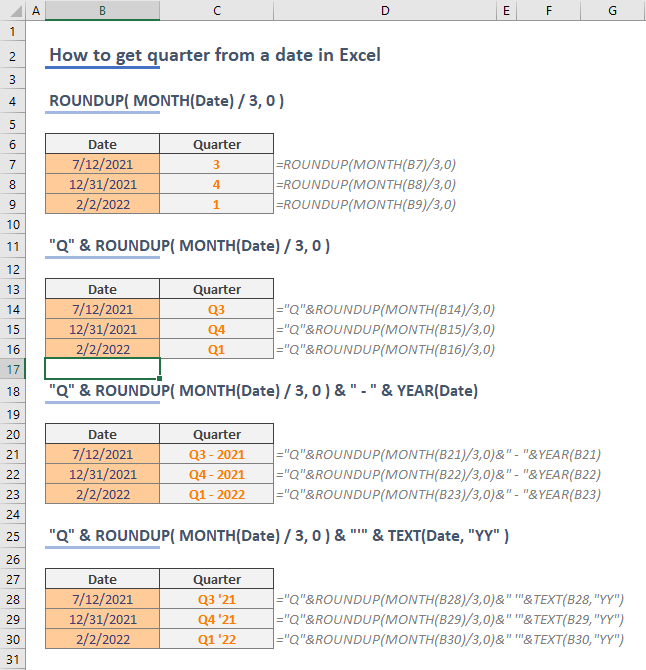Select cell showing 'Q1 - 2022'
646x670 pixels.
coord(217,494)
